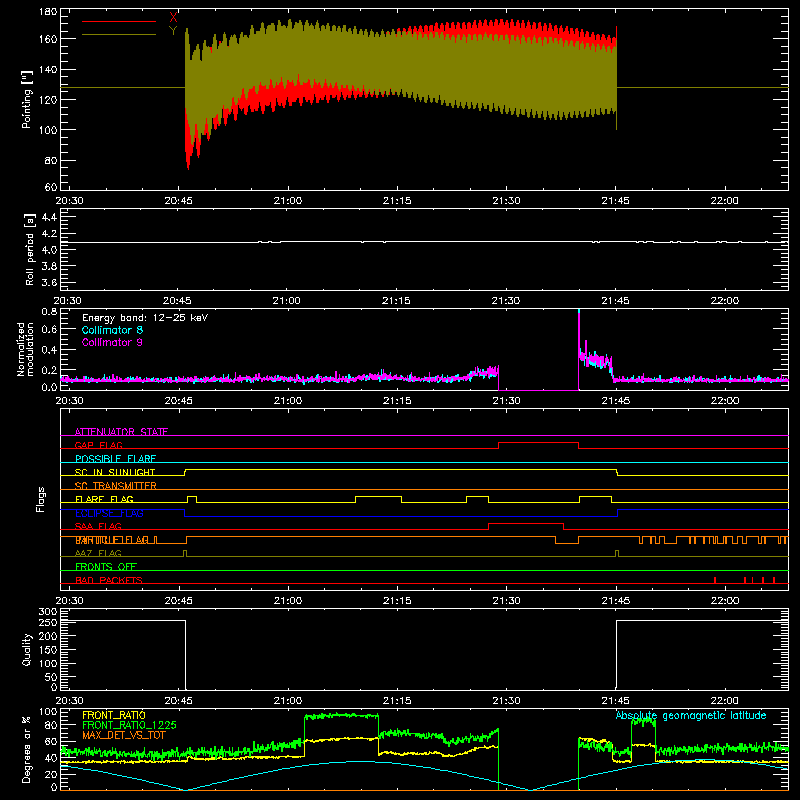
Task: Select the GAP_FLAG label
Action: pos(98,445)
